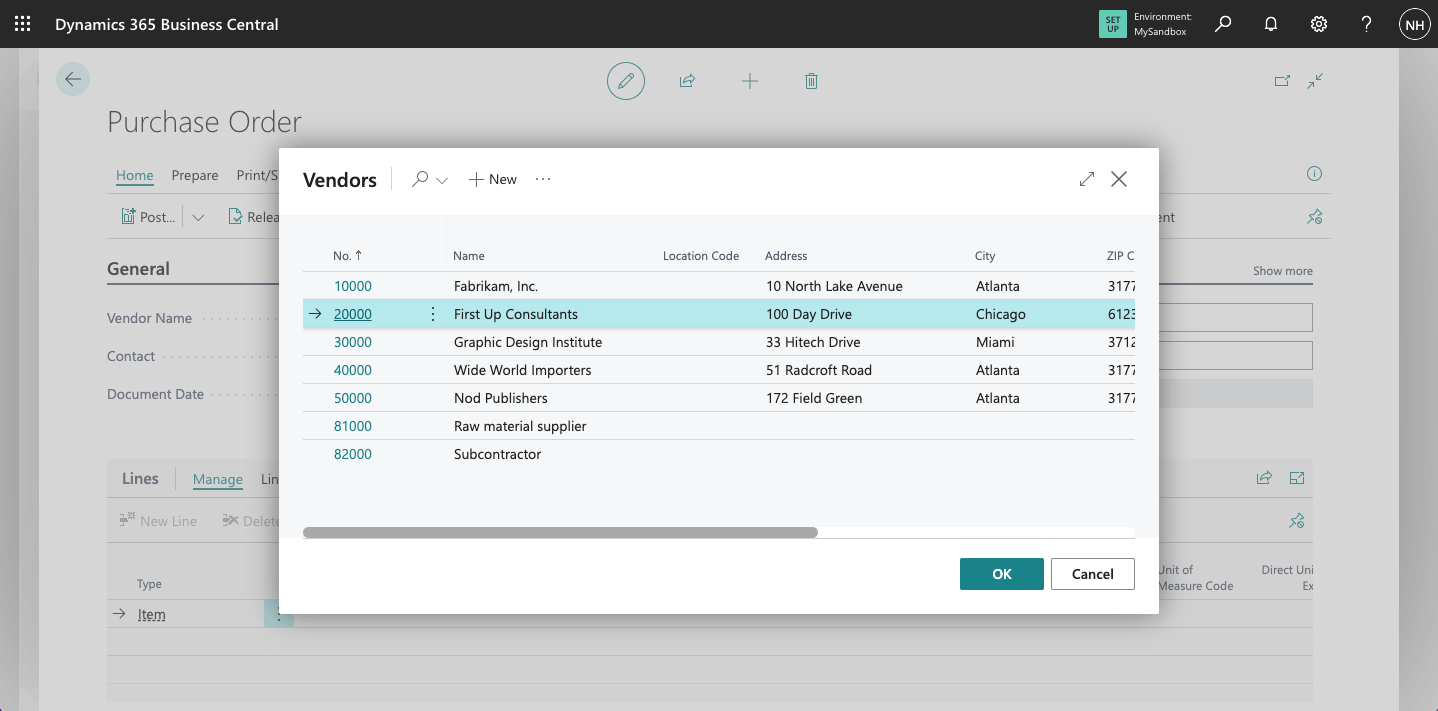Cancel the Vendors dialog

pos(1092,574)
